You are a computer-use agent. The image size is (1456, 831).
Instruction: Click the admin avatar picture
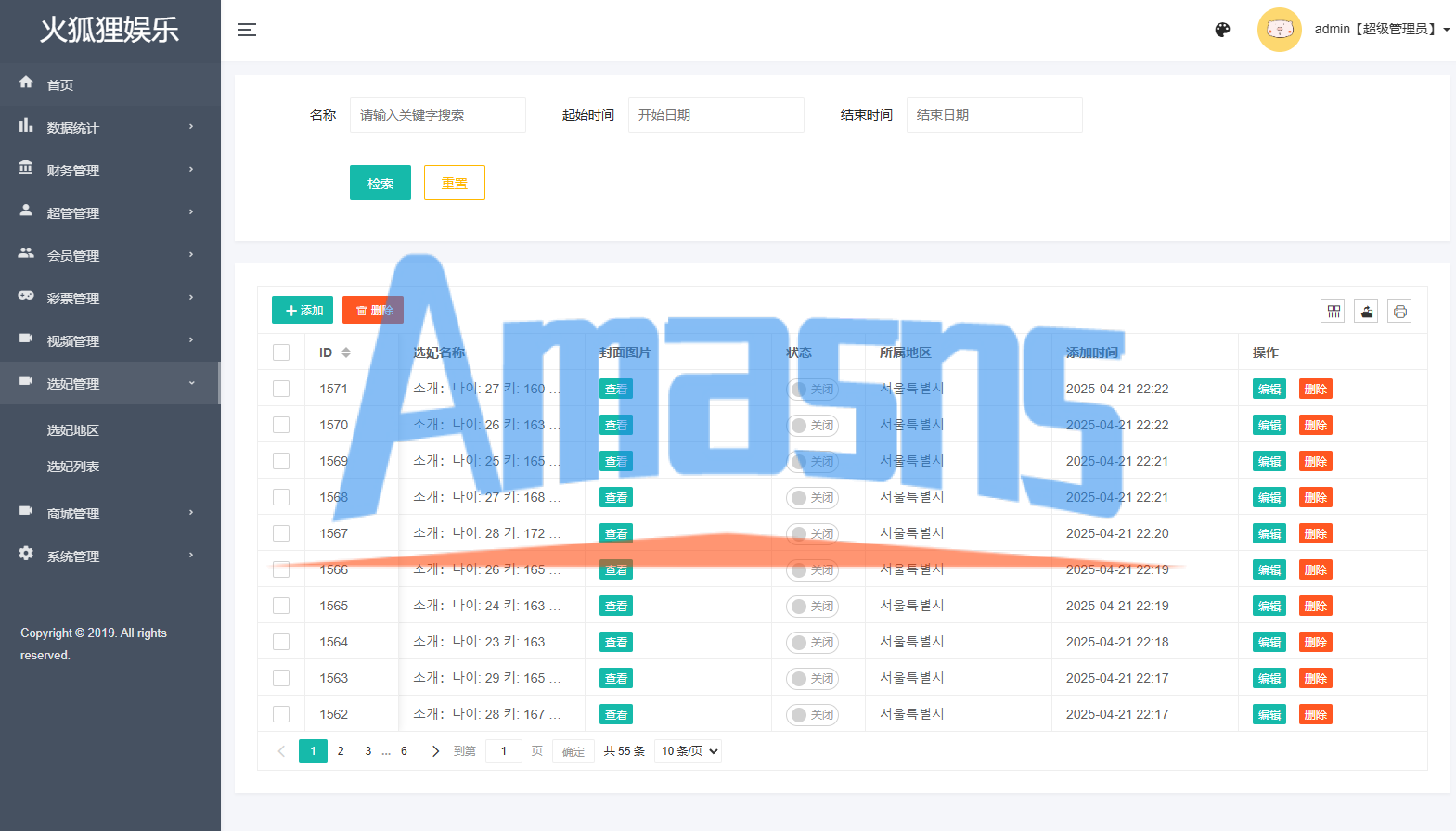coord(1280,30)
